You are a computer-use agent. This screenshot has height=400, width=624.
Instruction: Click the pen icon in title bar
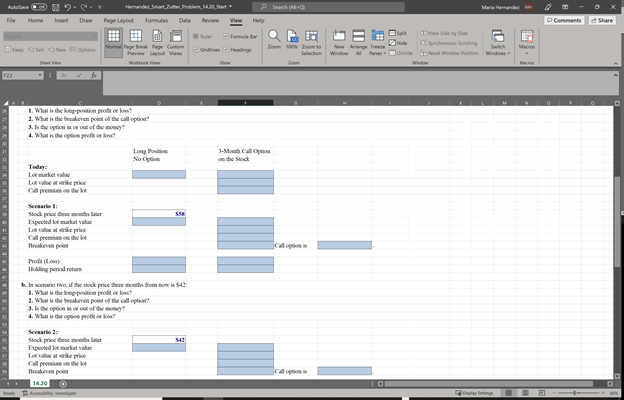(549, 7)
